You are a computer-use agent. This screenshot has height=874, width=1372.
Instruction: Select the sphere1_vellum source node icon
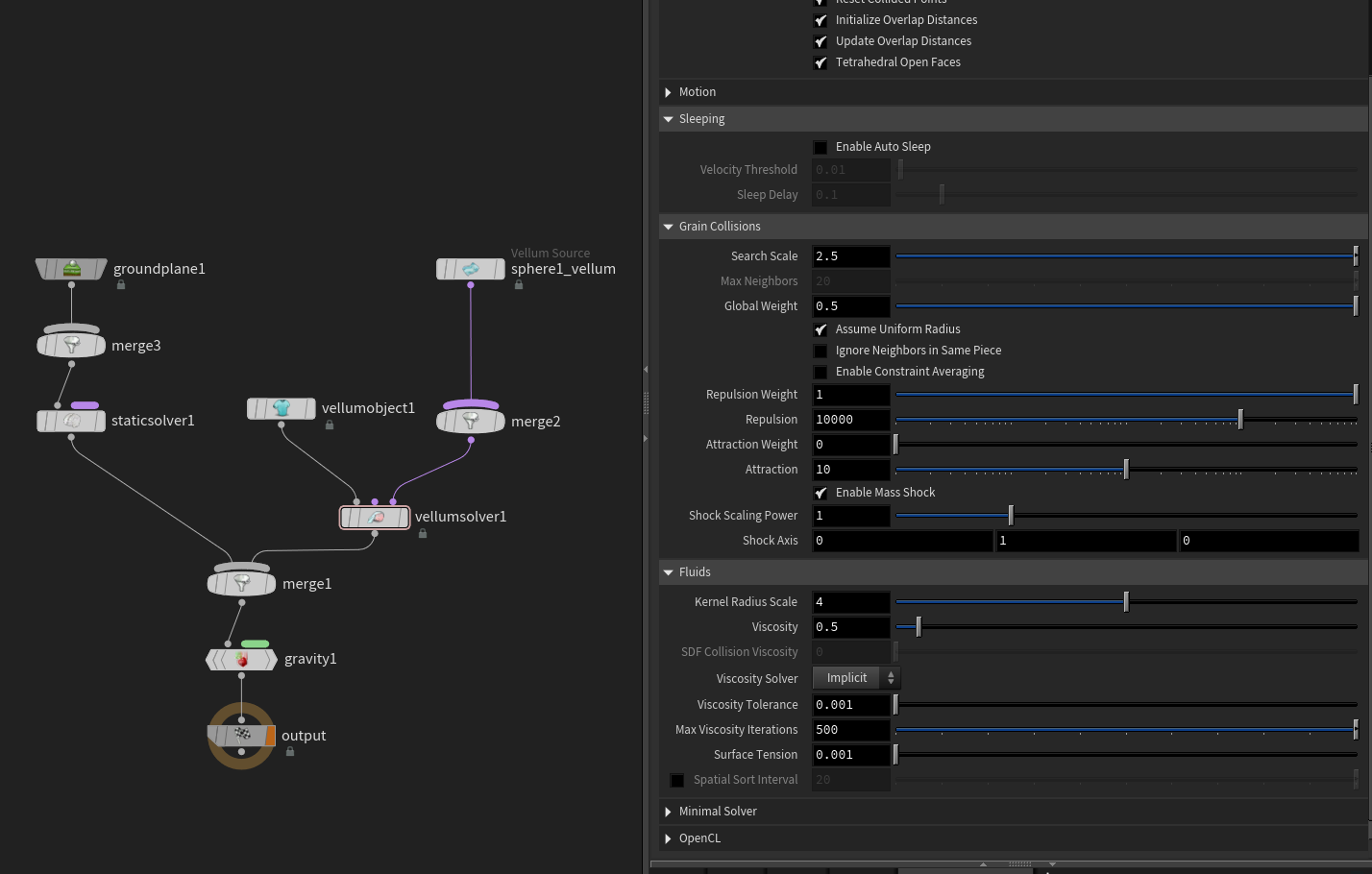471,269
